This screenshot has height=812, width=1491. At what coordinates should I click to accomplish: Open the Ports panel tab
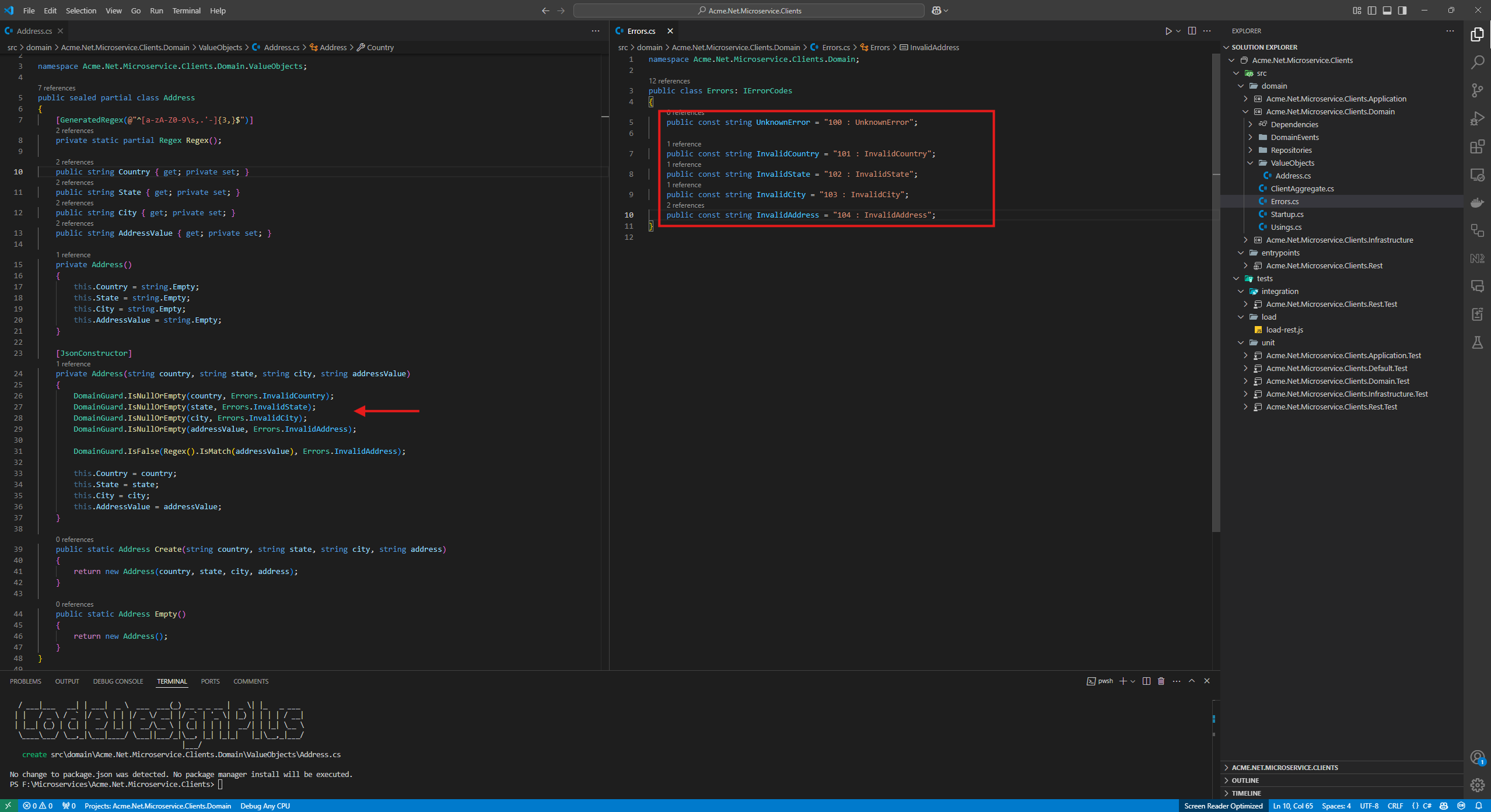tap(210, 681)
